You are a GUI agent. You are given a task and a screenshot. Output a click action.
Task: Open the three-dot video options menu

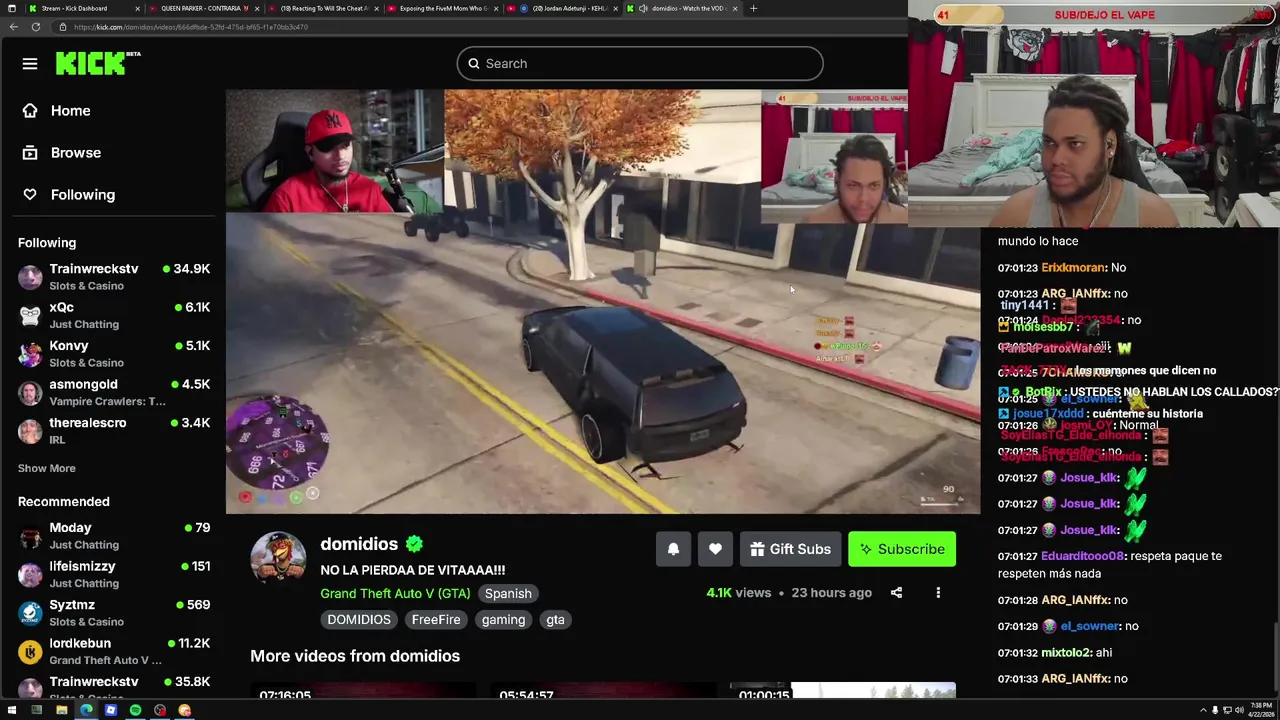coord(938,593)
